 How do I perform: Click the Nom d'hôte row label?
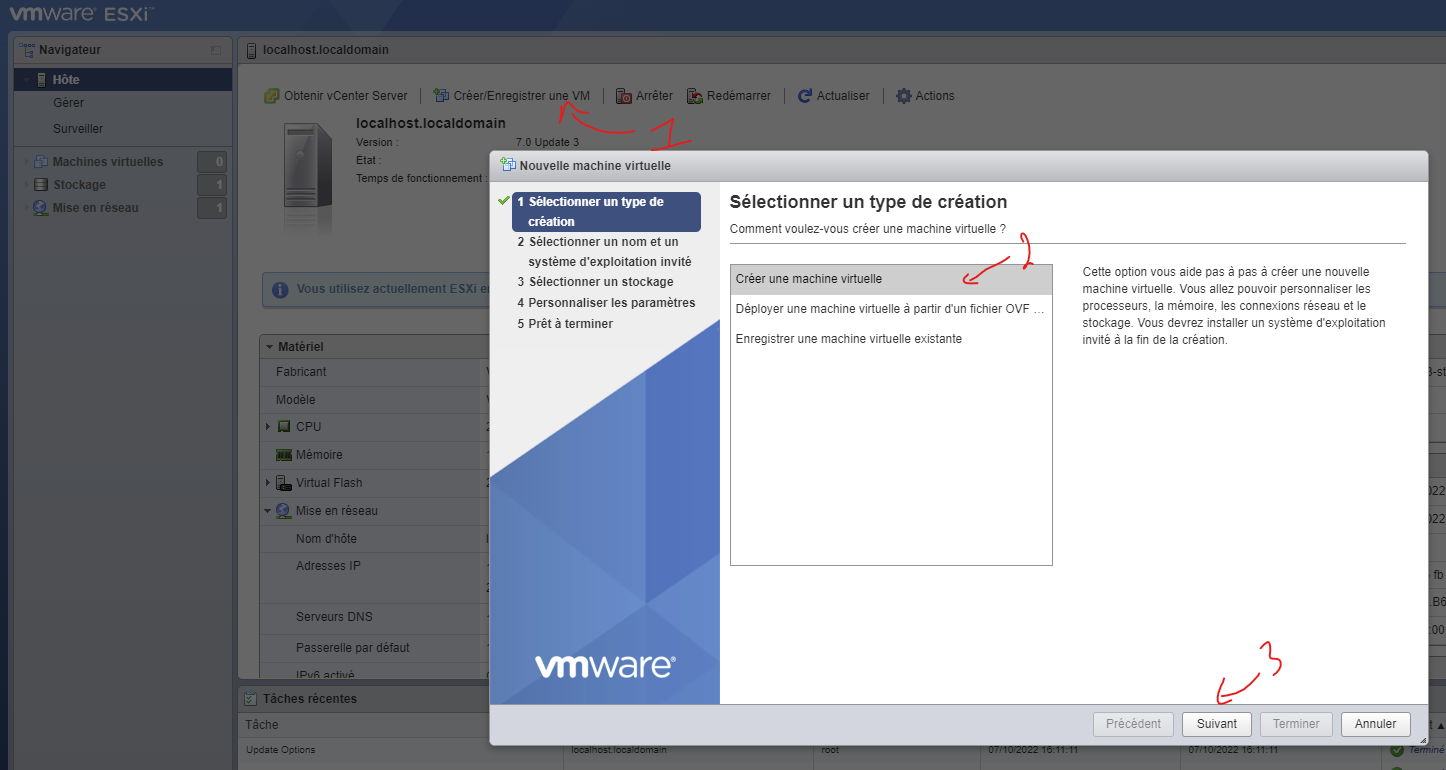[x=326, y=539]
